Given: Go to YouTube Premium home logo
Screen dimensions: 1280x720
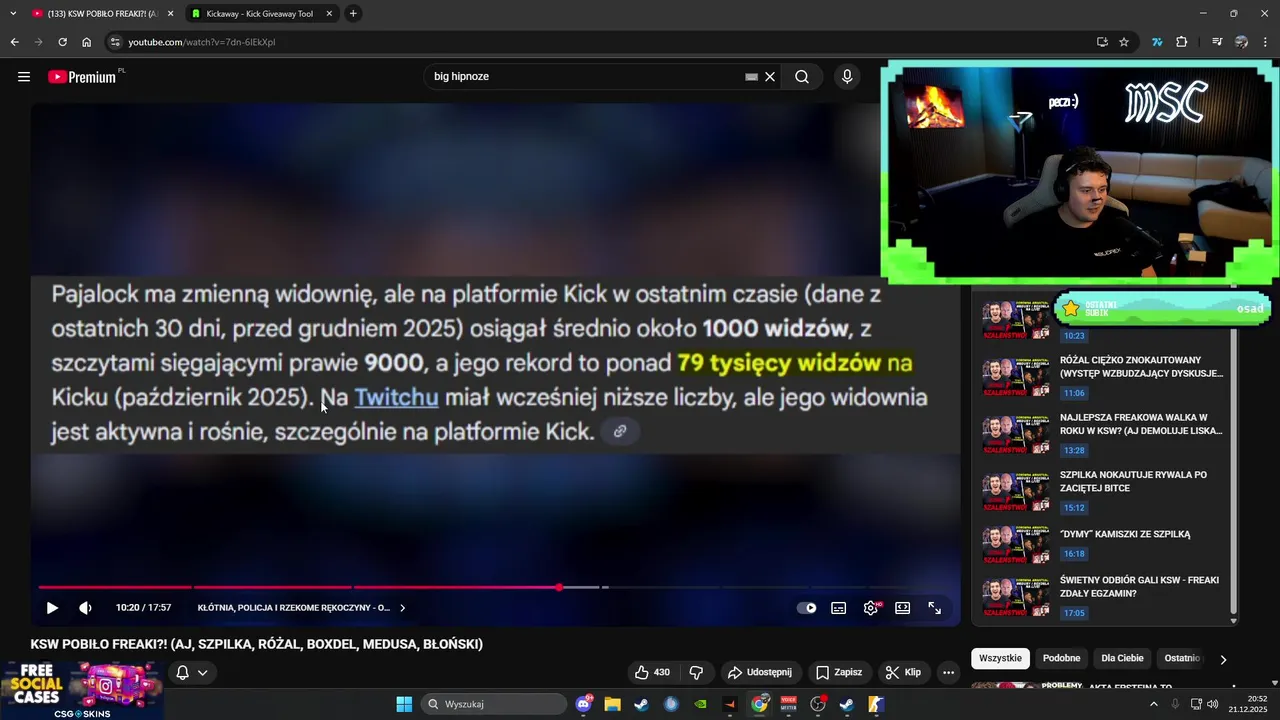Looking at the screenshot, I should [x=82, y=77].
